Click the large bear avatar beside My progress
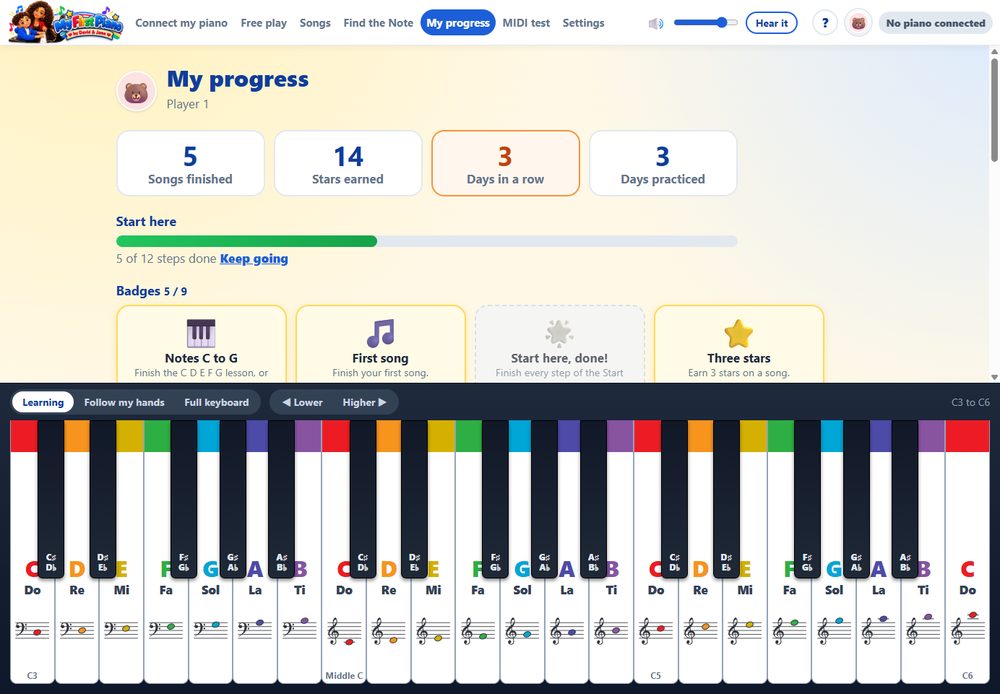The width and height of the screenshot is (1000, 694). click(136, 92)
